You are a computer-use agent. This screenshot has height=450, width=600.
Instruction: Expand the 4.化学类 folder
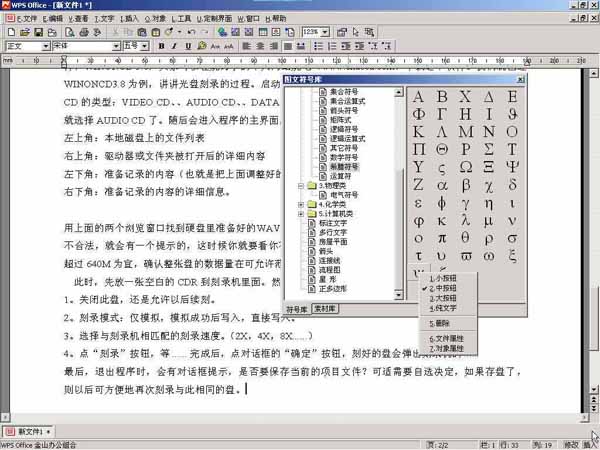pos(301,205)
